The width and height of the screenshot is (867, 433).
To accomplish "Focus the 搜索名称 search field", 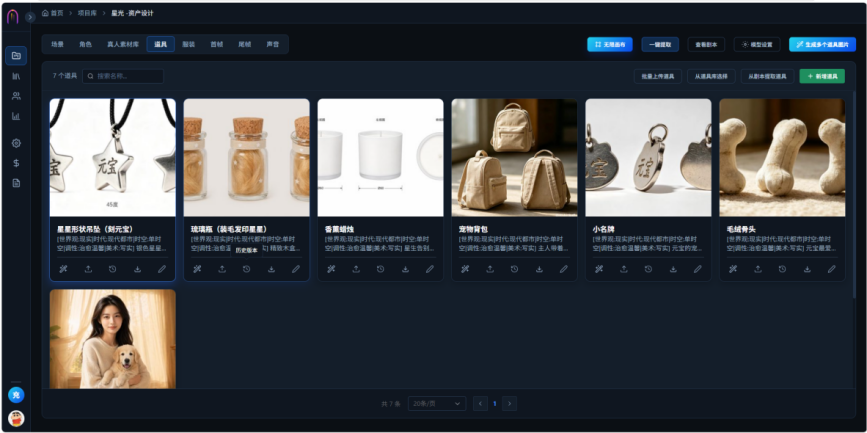I will pos(123,76).
